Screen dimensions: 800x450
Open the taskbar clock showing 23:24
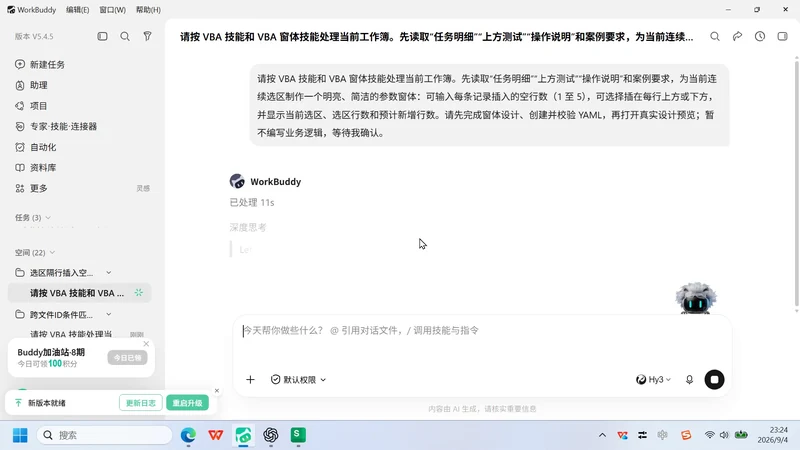(772, 435)
